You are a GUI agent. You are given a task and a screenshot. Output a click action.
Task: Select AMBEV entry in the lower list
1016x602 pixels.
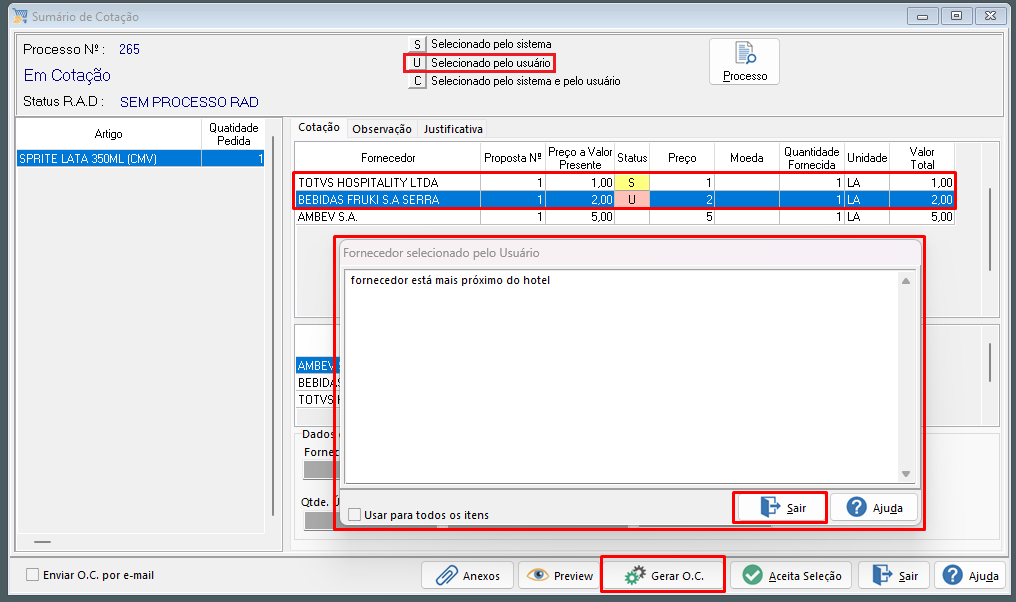316,365
